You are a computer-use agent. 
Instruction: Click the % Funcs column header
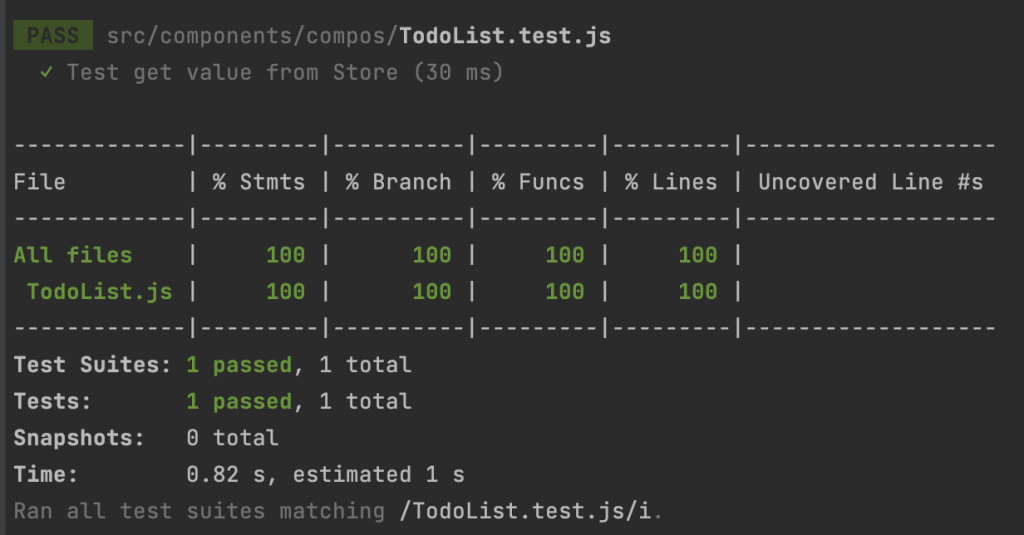click(538, 182)
